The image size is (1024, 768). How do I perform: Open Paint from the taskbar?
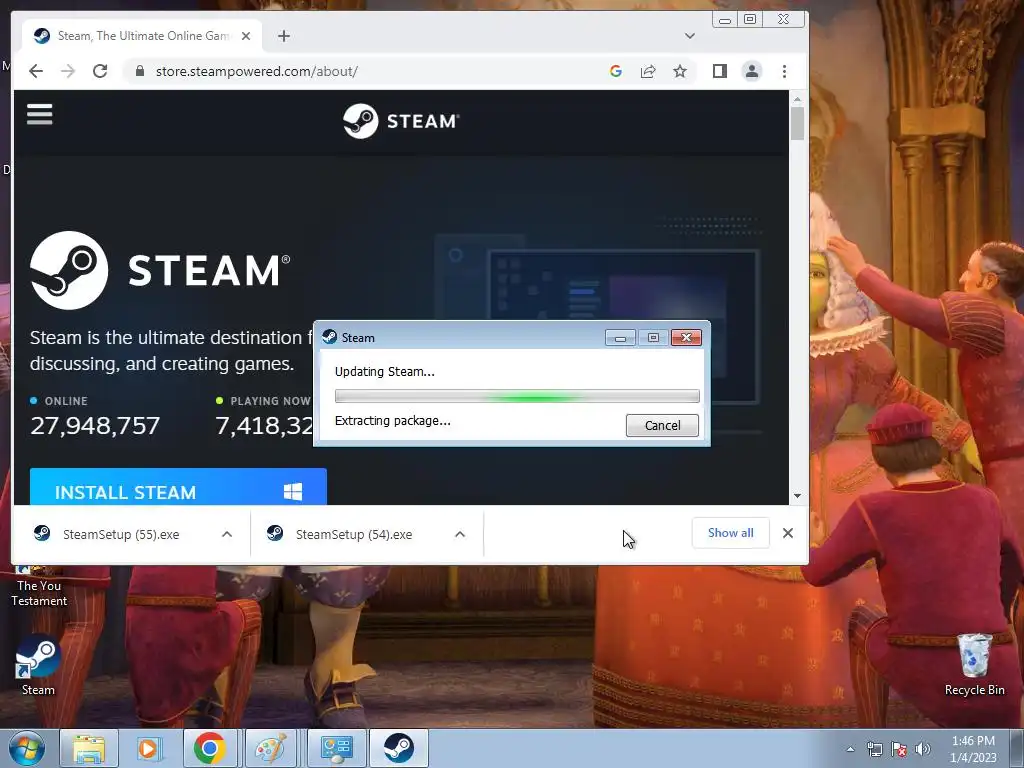tap(270, 748)
